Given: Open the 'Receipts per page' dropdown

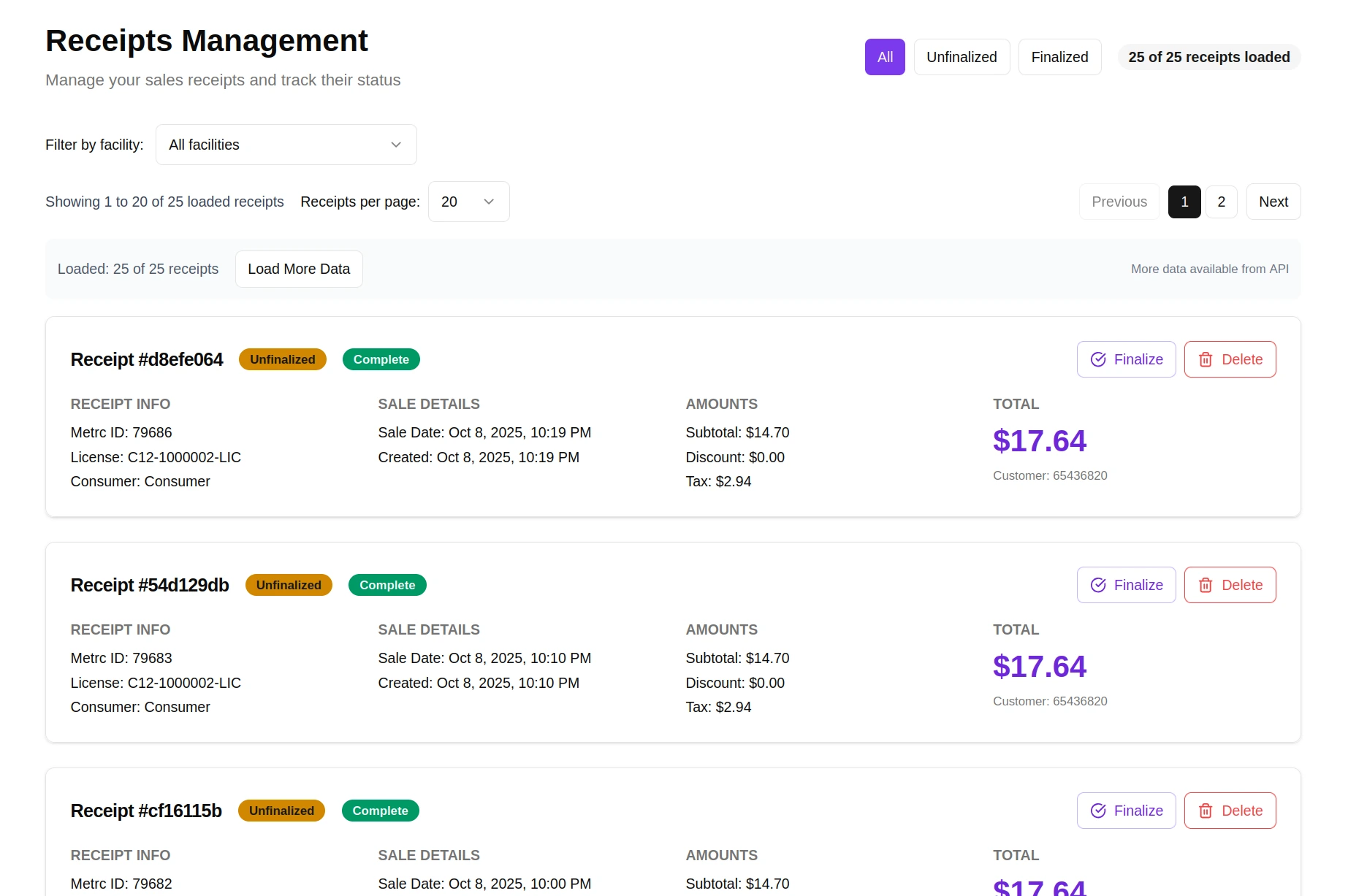Looking at the screenshot, I should tap(468, 202).
